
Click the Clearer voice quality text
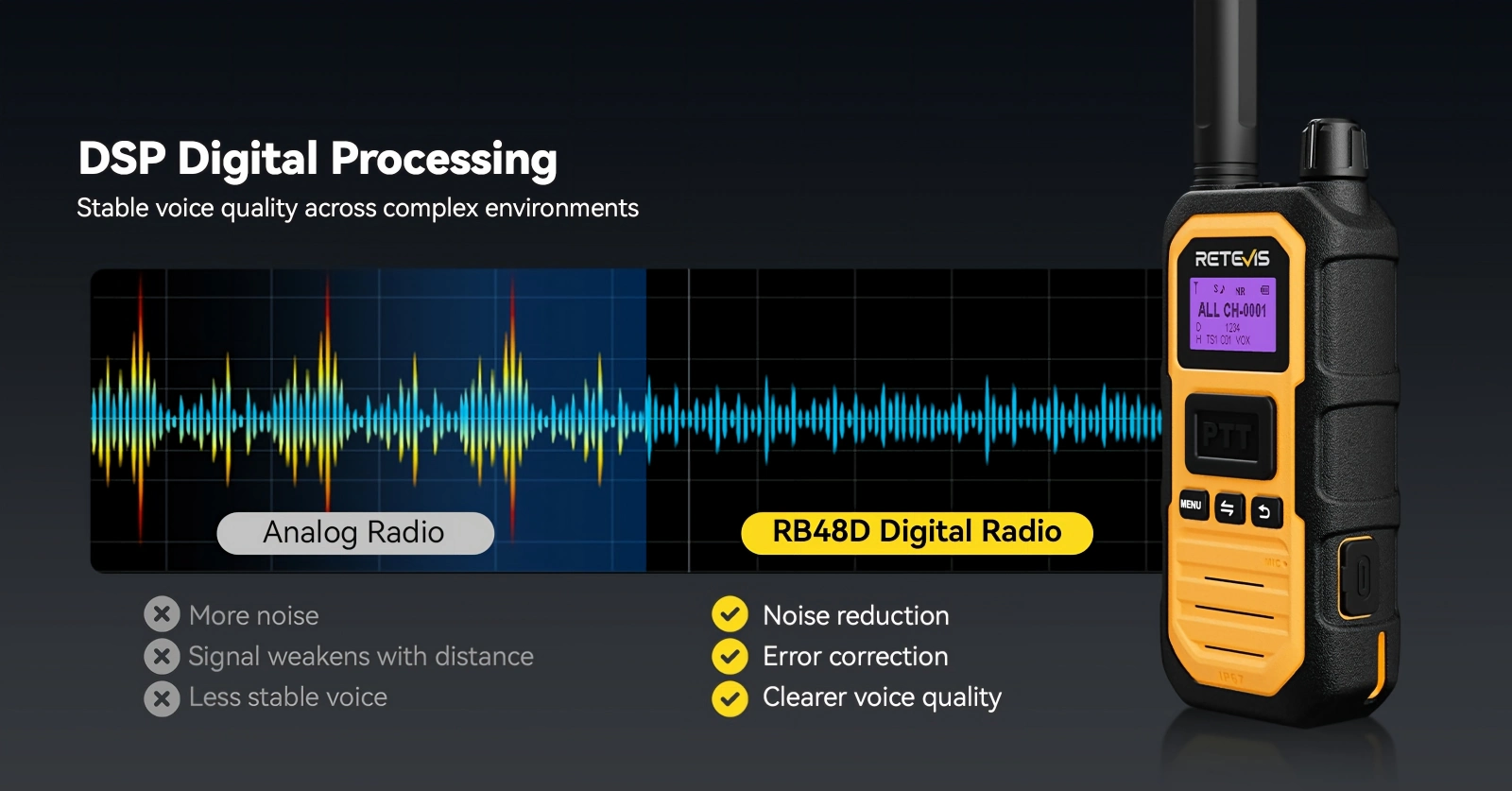click(882, 697)
